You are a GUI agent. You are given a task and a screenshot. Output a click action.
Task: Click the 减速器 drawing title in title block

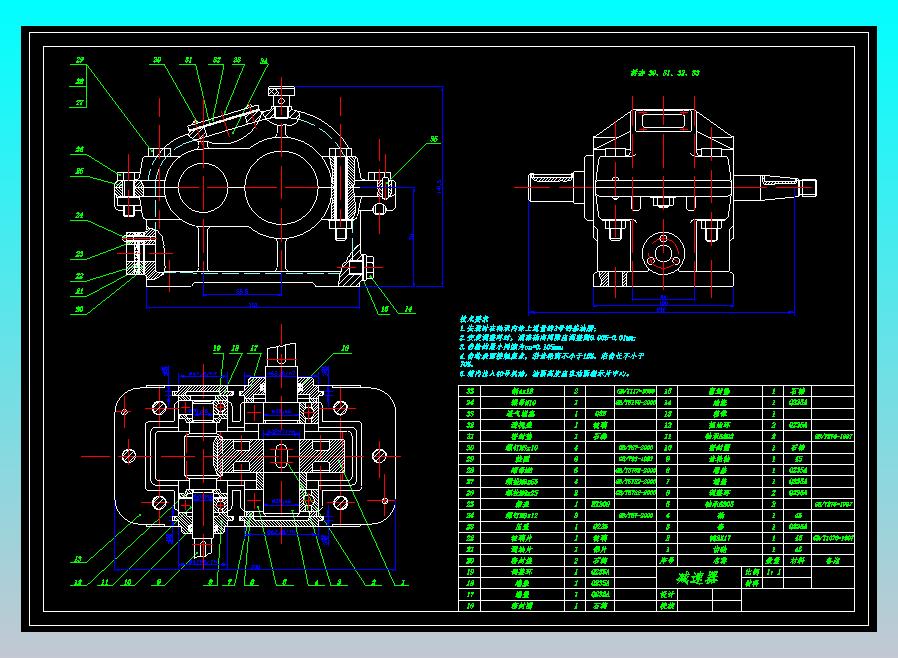click(x=697, y=578)
